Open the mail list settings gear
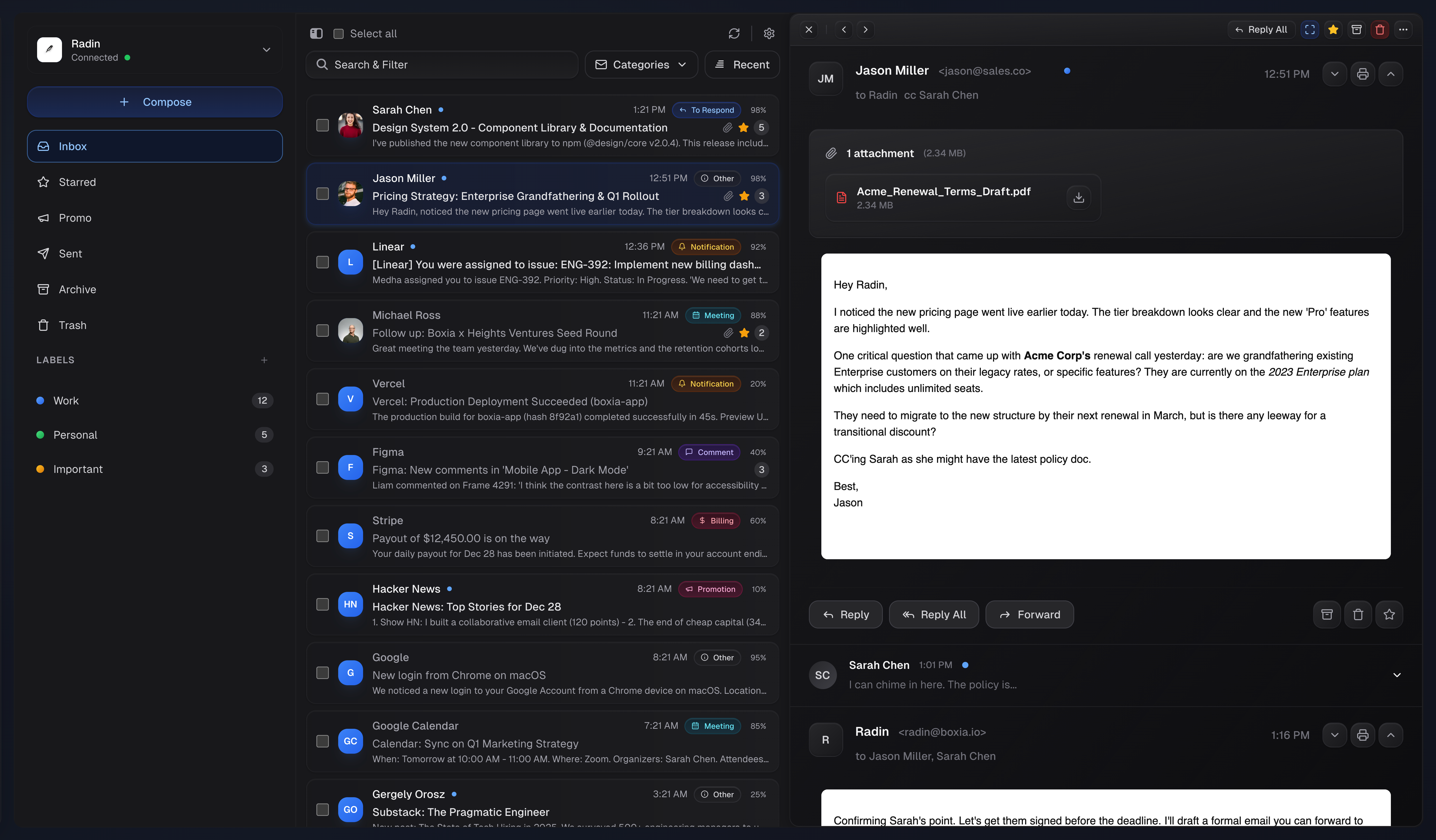Screen dimensions: 1436x840 point(769,34)
